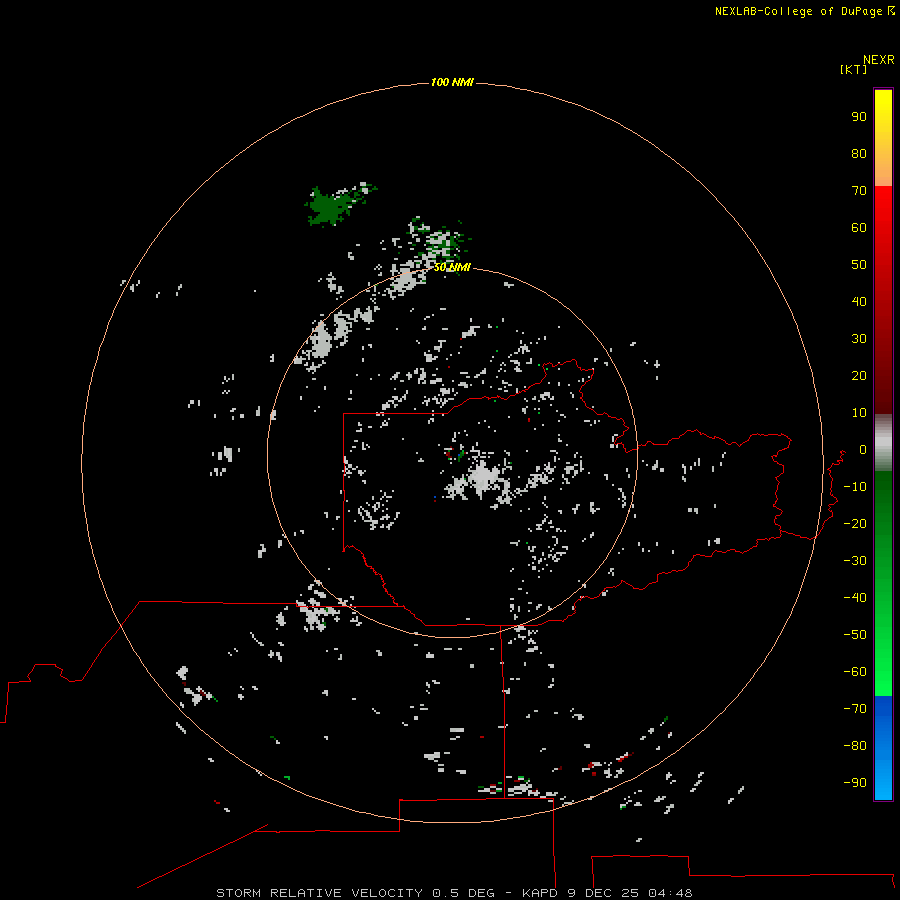Click the STORM RELATIVE VELOCITY product title
The image size is (900, 900).
(320, 893)
